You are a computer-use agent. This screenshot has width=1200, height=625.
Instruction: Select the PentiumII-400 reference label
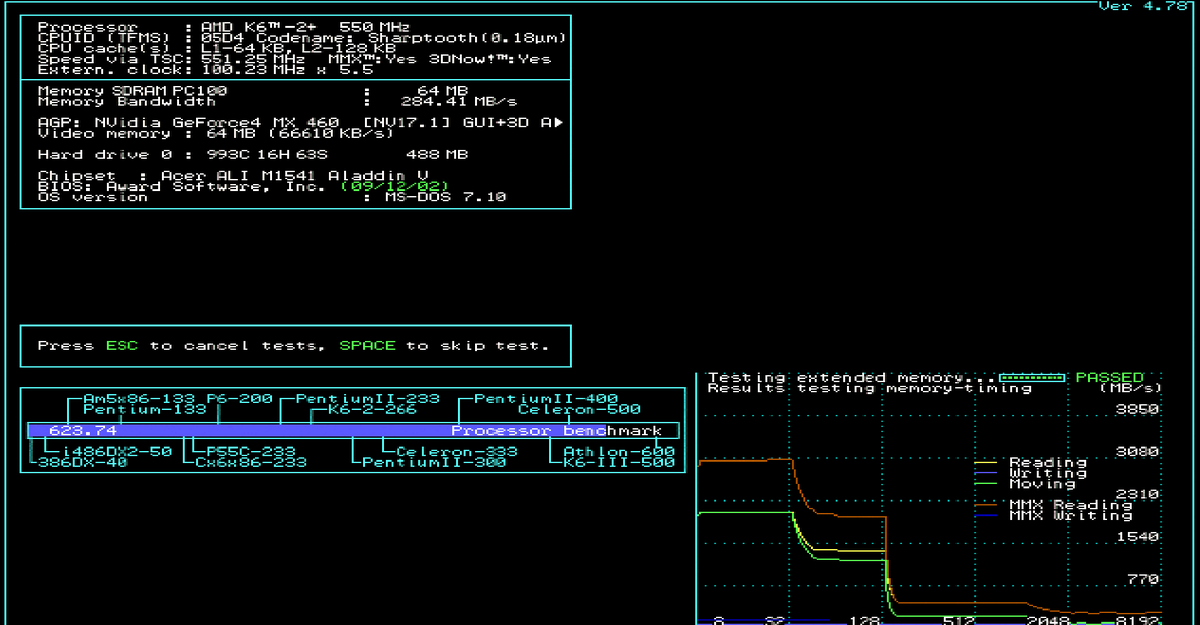tap(546, 398)
